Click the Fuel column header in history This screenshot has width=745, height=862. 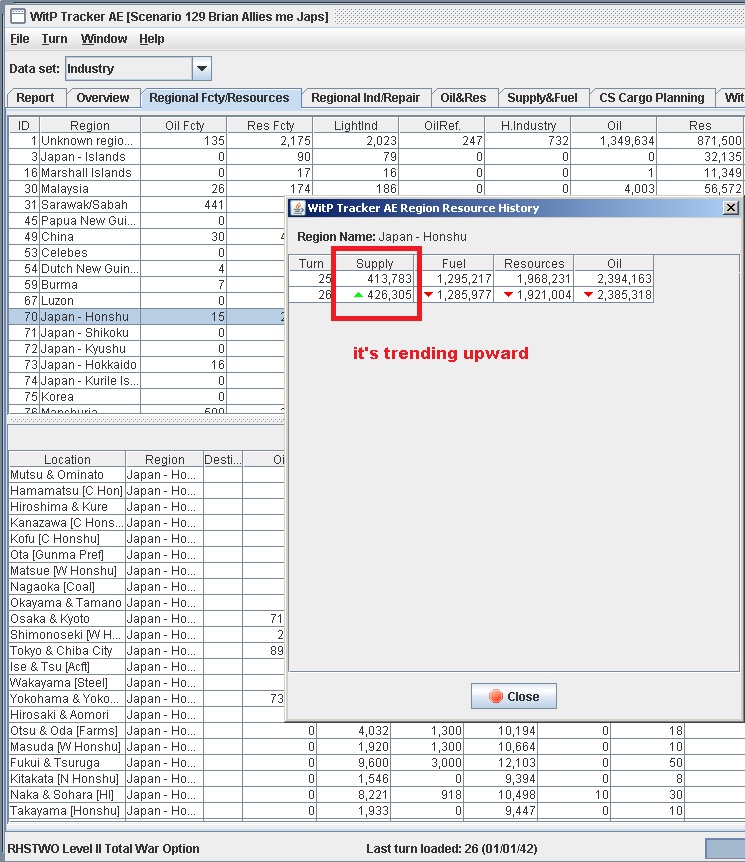point(454,263)
